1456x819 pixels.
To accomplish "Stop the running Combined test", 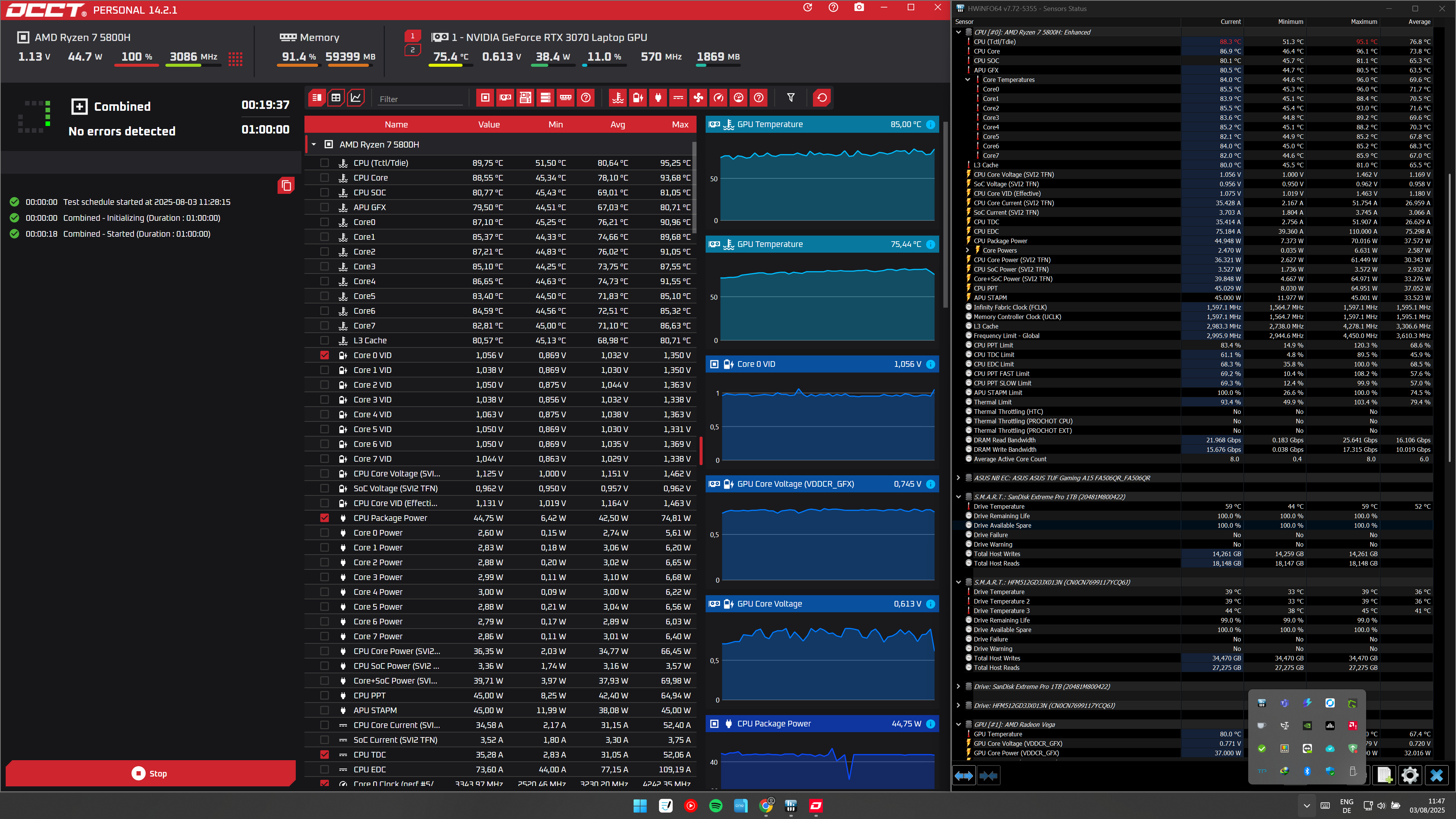I will 151,773.
